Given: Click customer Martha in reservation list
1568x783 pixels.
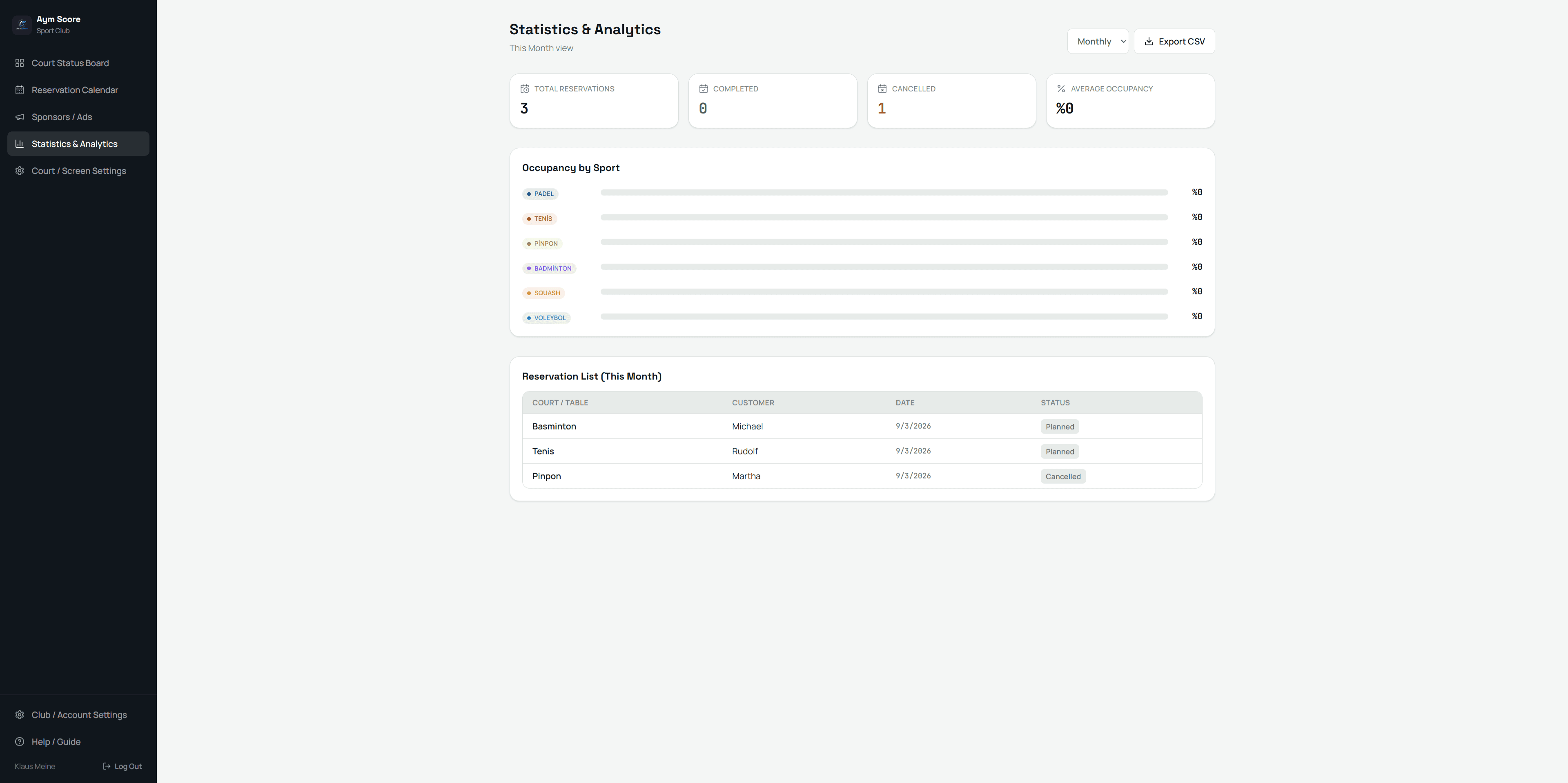Looking at the screenshot, I should click(x=746, y=476).
